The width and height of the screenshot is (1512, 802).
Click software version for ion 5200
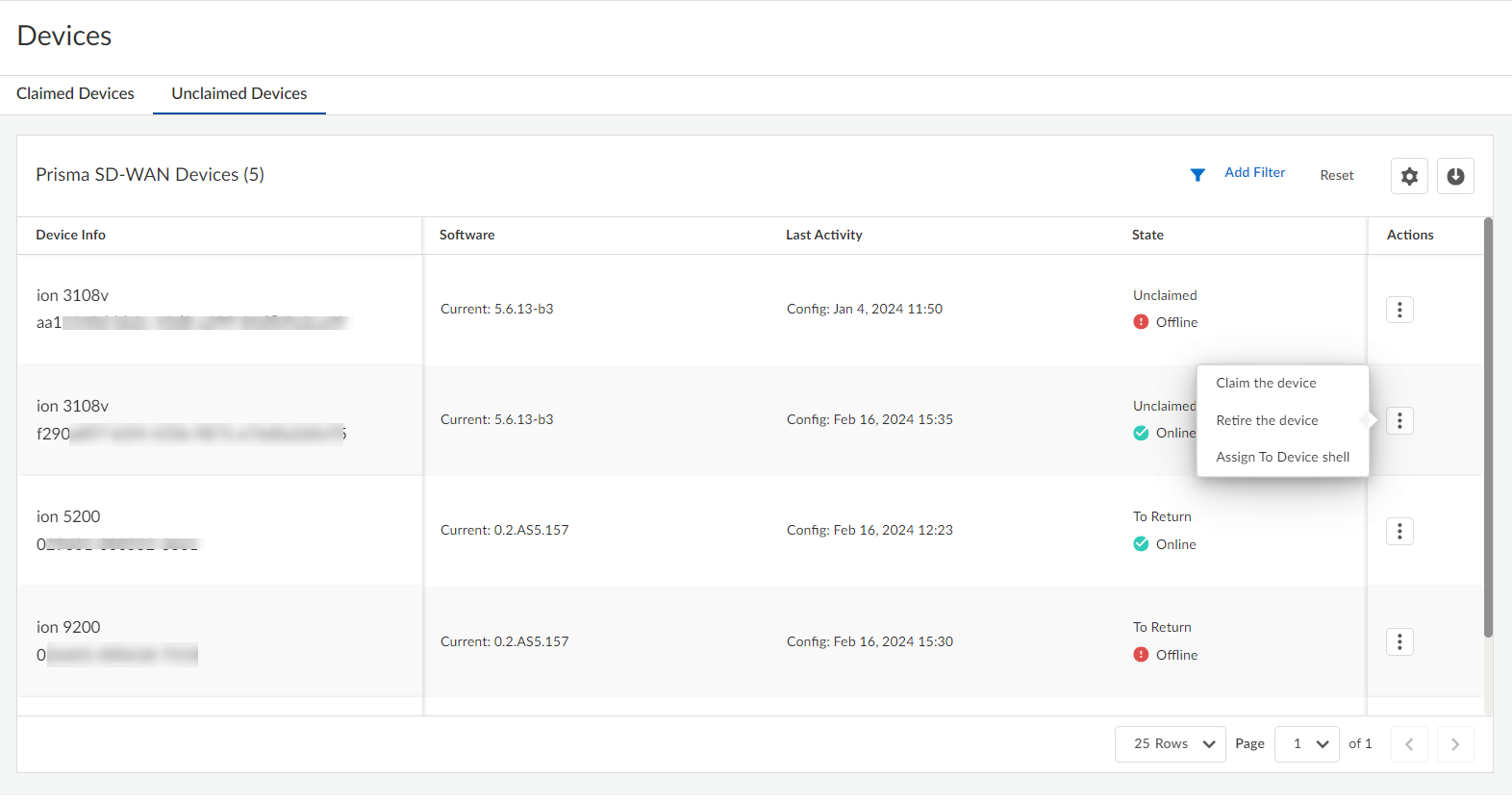pos(505,530)
